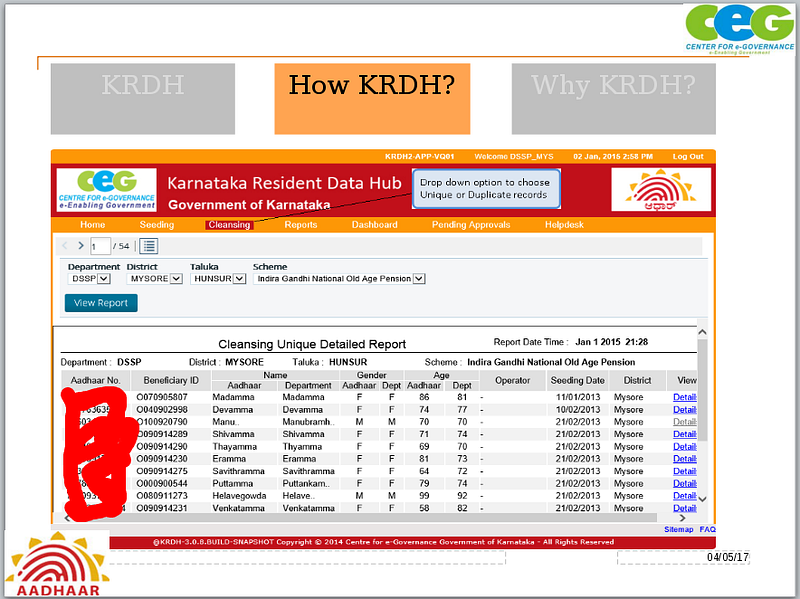
Task: Open the Reports menu
Action: [301, 224]
